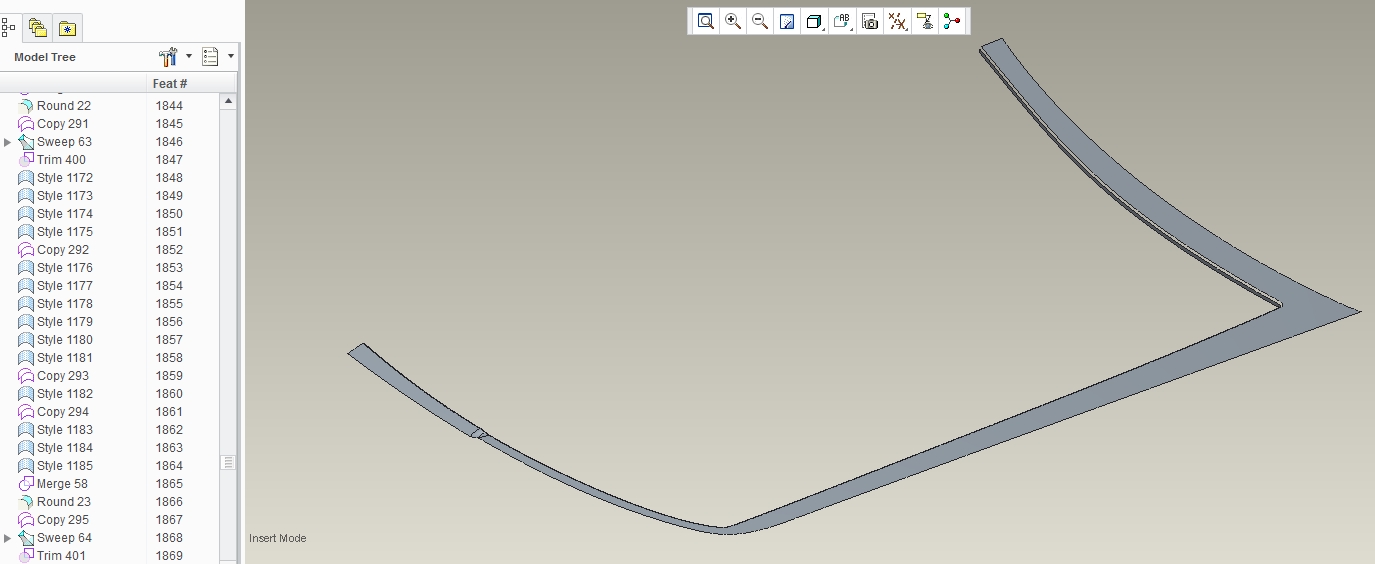
Task: Select the Copy 293 feature
Action: (63, 376)
